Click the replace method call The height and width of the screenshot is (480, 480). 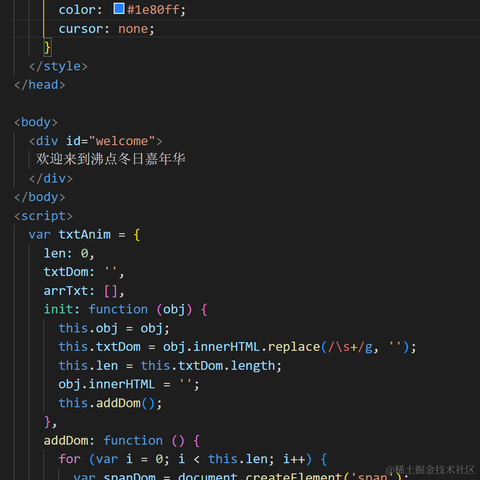tap(294, 347)
